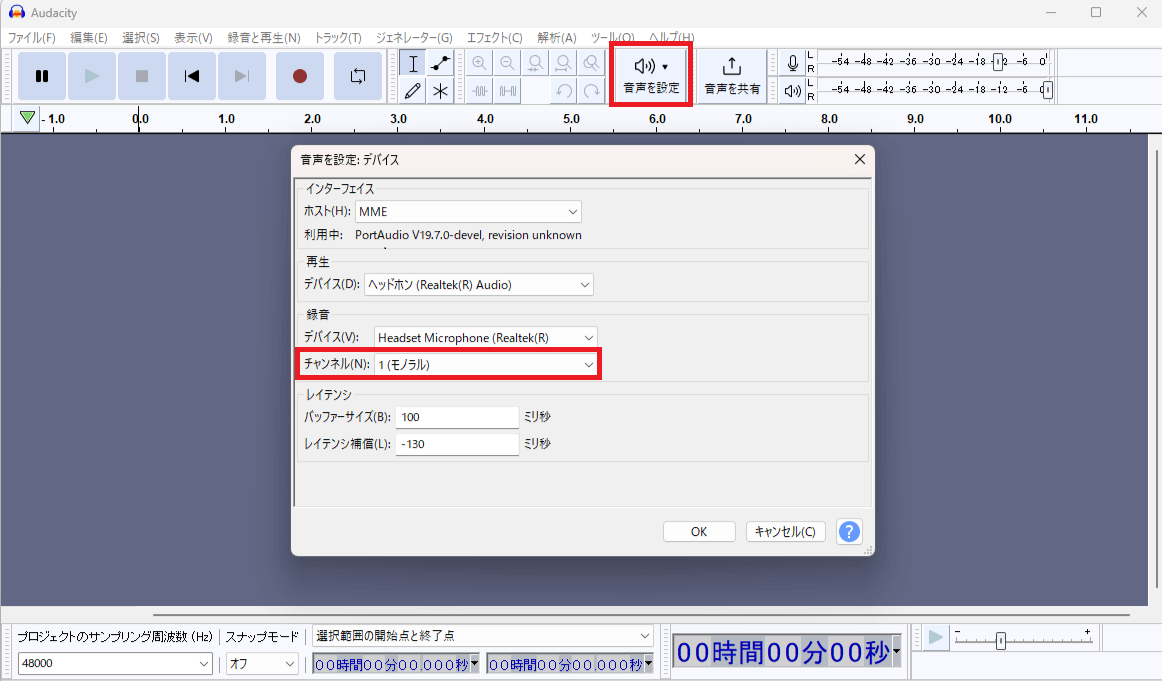Open help with the blue question icon
The width and height of the screenshot is (1162, 681).
click(849, 531)
